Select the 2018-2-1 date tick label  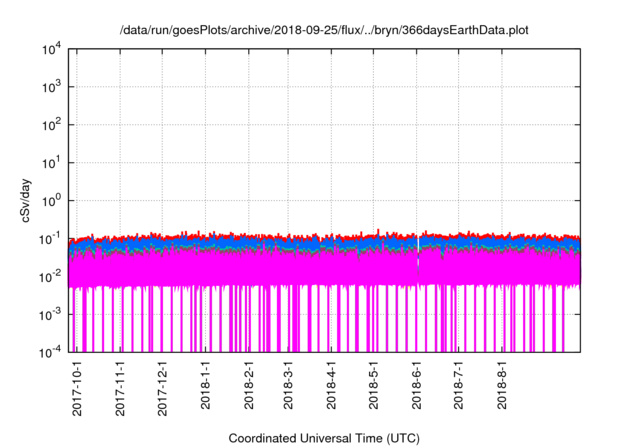pyautogui.click(x=249, y=384)
